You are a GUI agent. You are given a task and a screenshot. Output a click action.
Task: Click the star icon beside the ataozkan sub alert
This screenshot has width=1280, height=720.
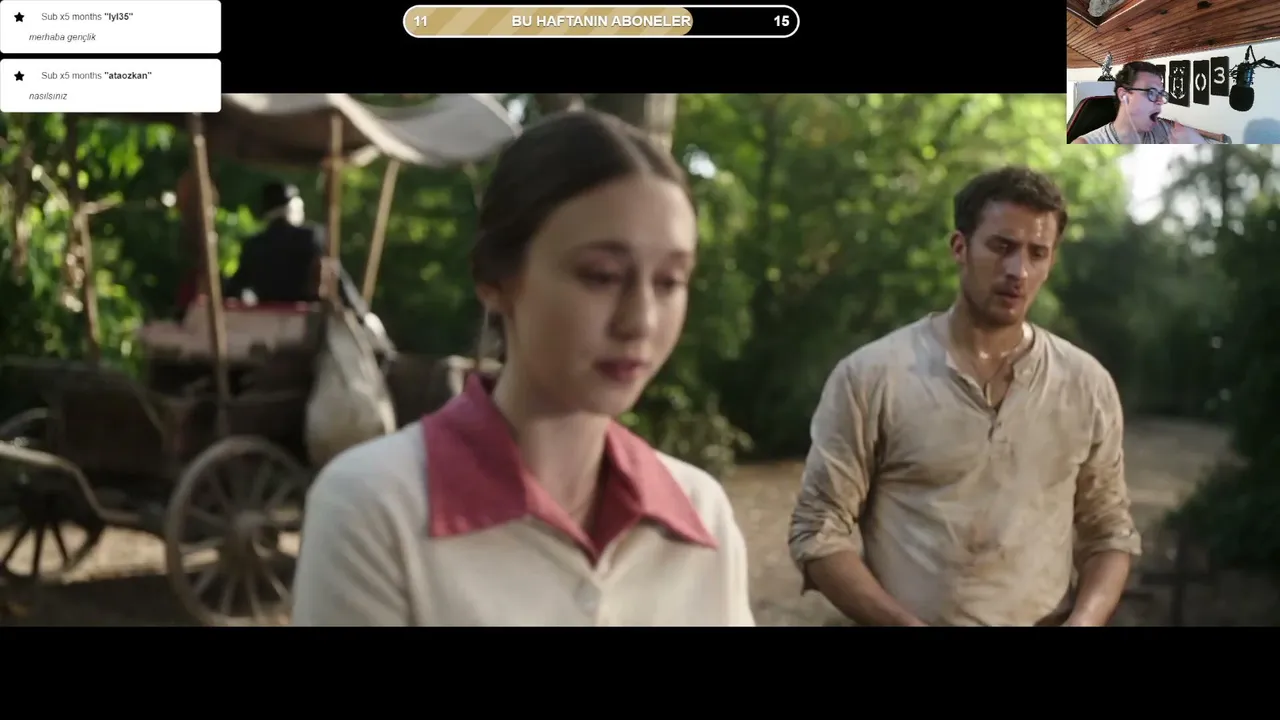tap(19, 76)
